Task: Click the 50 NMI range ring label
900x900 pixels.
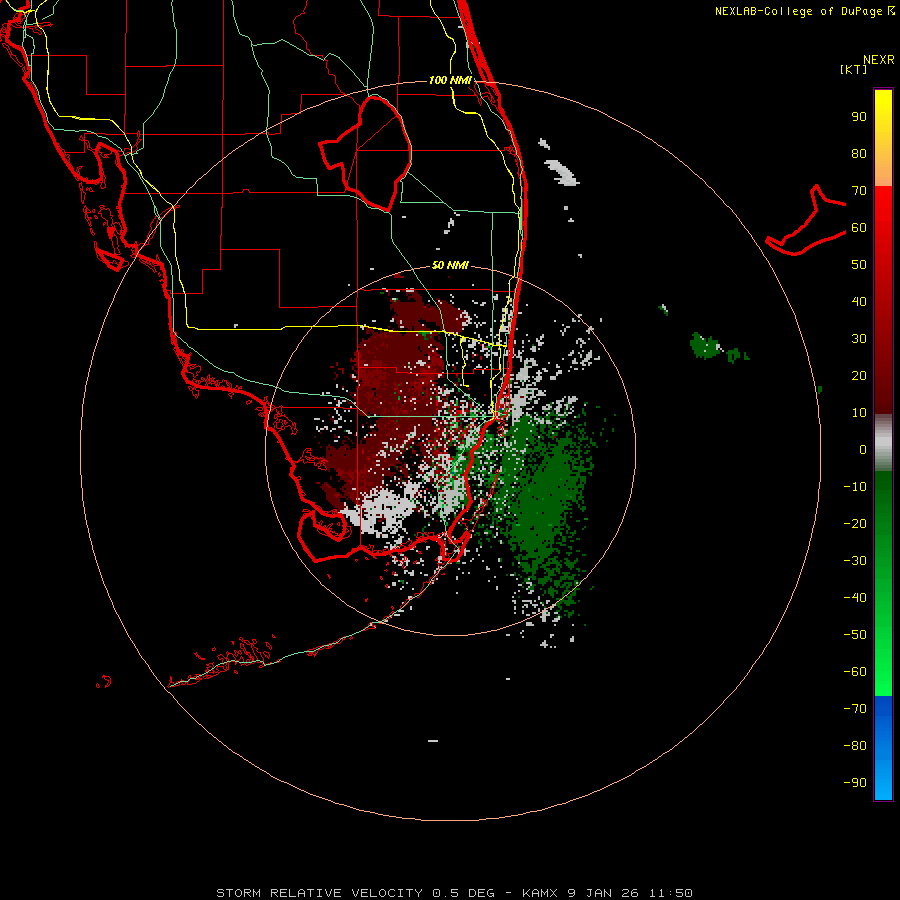Action: pyautogui.click(x=450, y=265)
